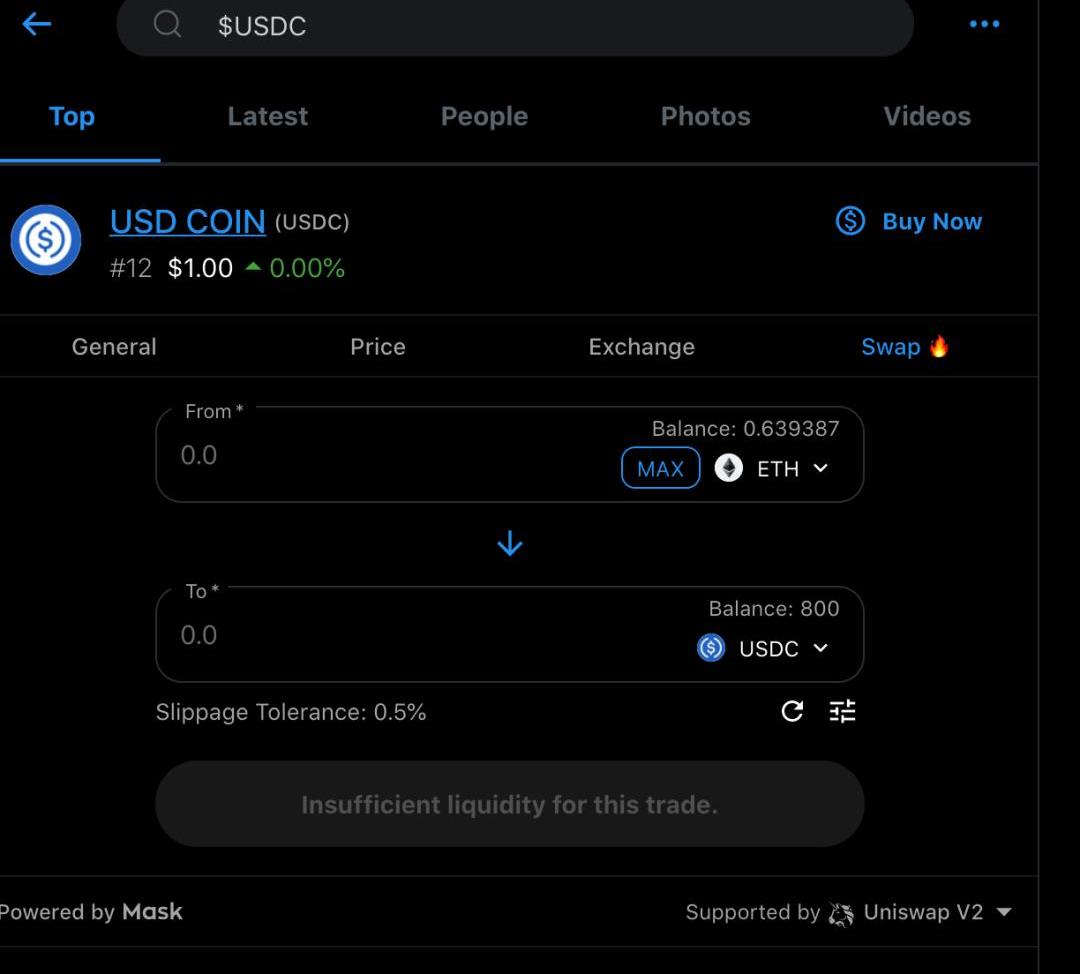This screenshot has width=1080, height=974.
Task: Open slippage settings sliders icon
Action: (843, 711)
